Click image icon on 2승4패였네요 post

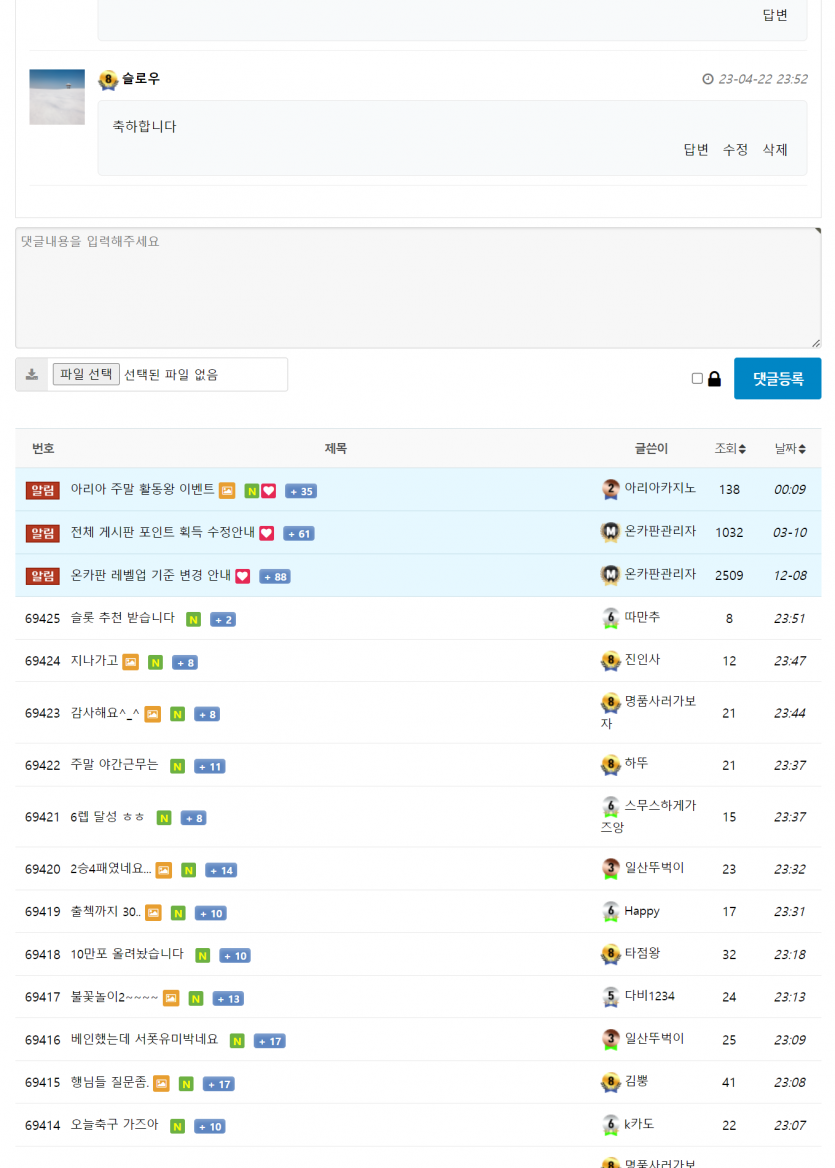click(x=164, y=870)
